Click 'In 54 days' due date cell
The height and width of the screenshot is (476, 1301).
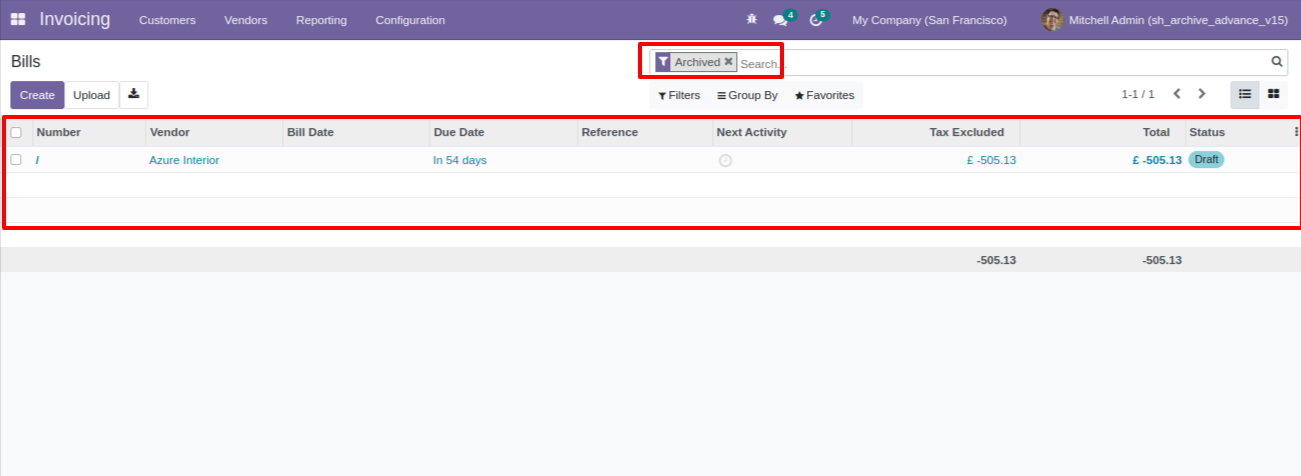pyautogui.click(x=460, y=160)
